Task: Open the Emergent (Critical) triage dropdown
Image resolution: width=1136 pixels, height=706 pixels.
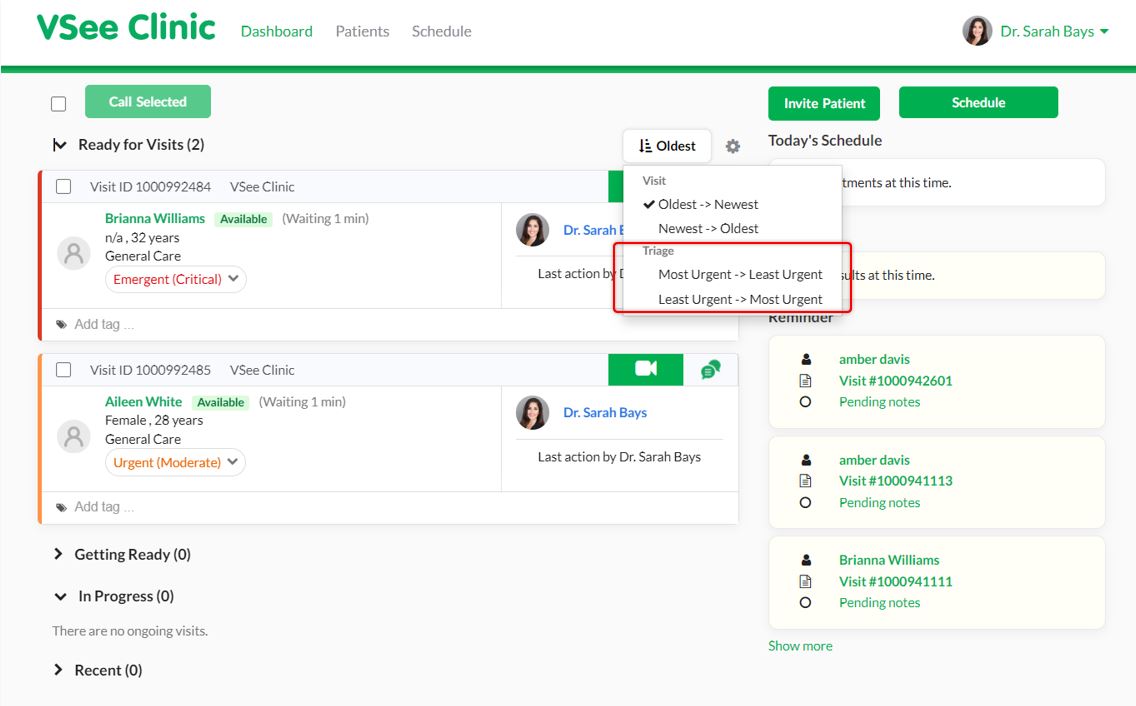Action: (x=176, y=279)
